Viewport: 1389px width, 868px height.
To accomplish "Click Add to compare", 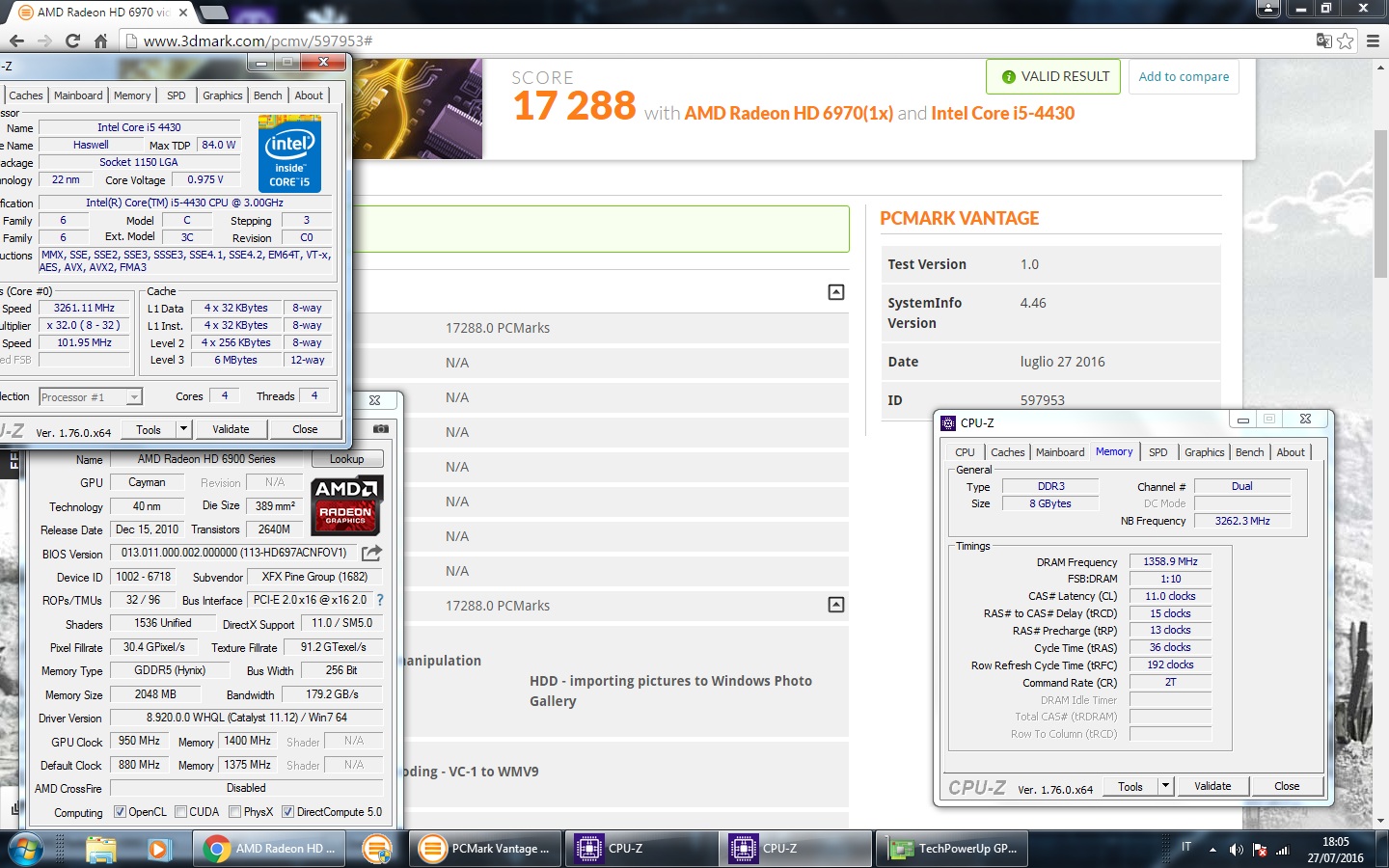I will tap(1184, 76).
